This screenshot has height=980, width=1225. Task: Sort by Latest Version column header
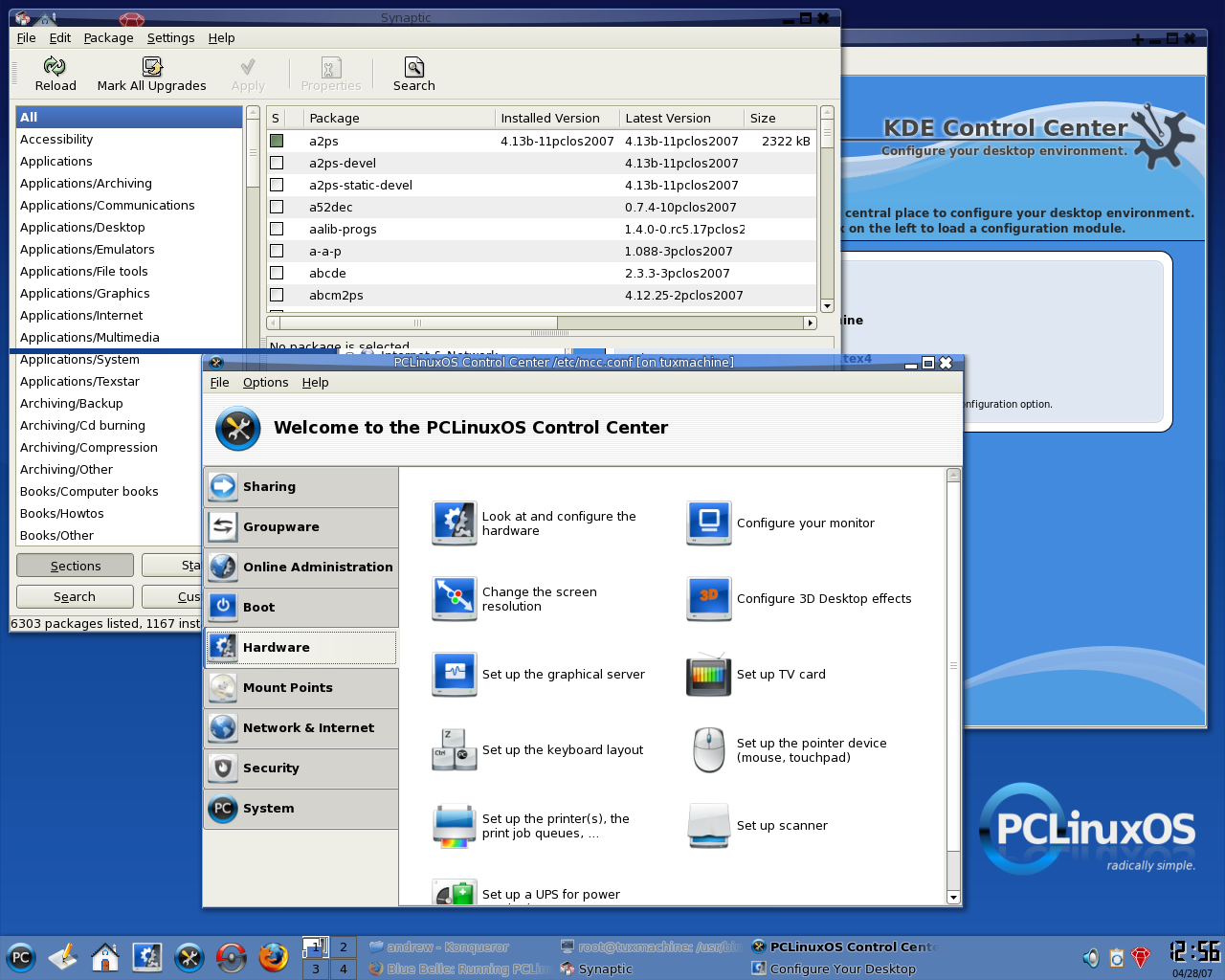click(681, 118)
